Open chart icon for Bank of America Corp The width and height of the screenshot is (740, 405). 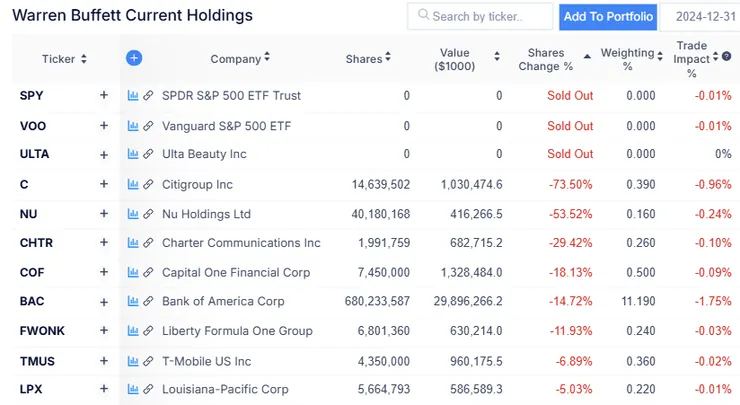click(133, 301)
